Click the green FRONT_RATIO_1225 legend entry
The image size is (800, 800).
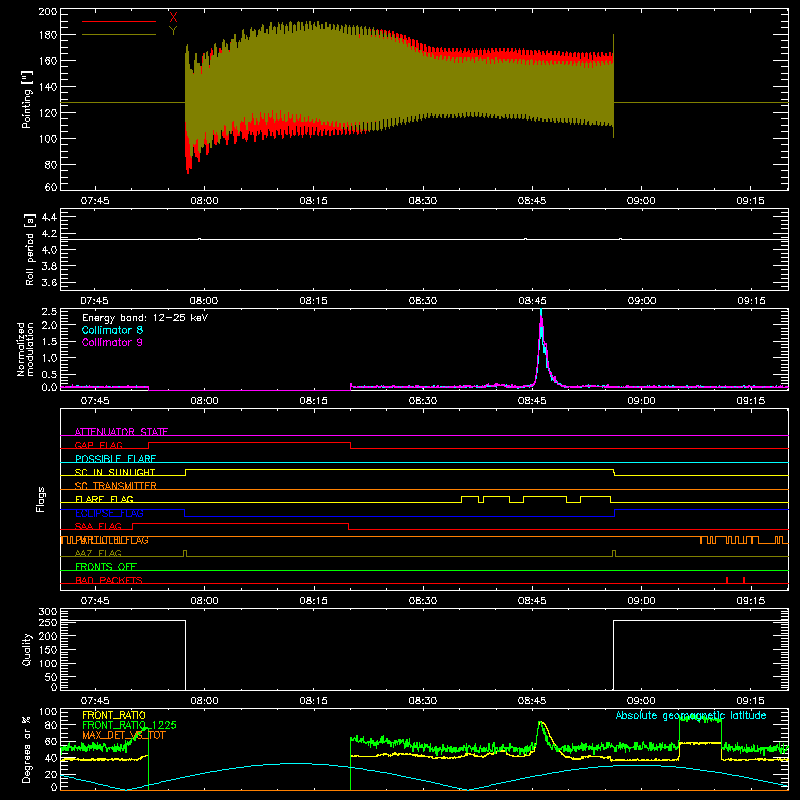point(129,725)
